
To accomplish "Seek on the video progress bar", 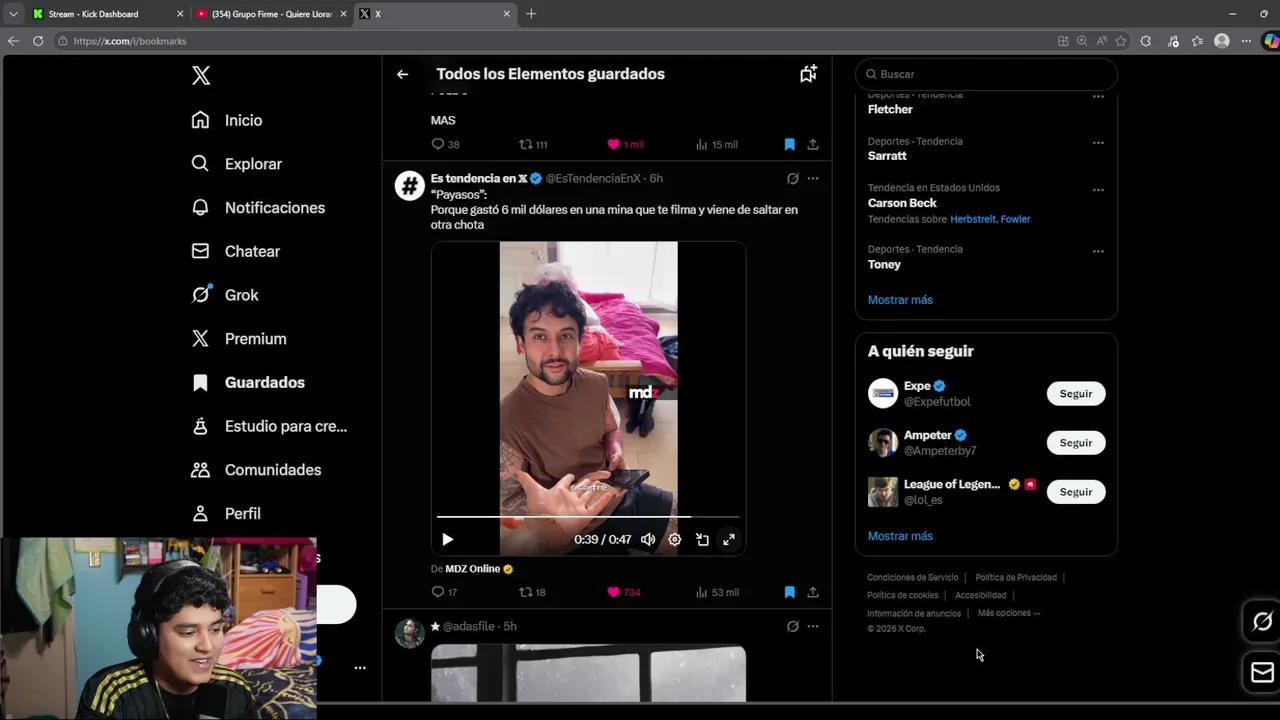I will 588,517.
